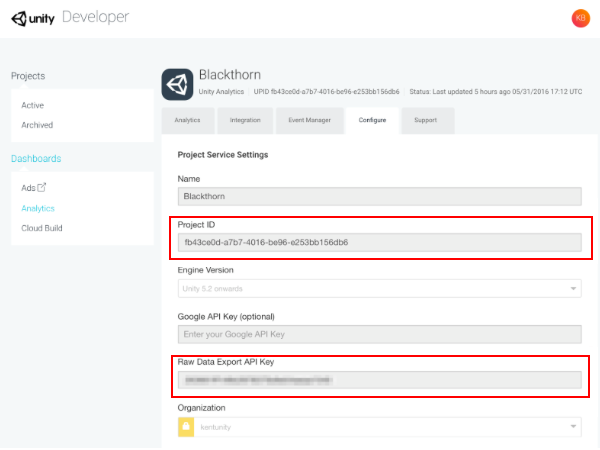600x450 pixels.
Task: Open Archived projects list
Action: (x=37, y=125)
